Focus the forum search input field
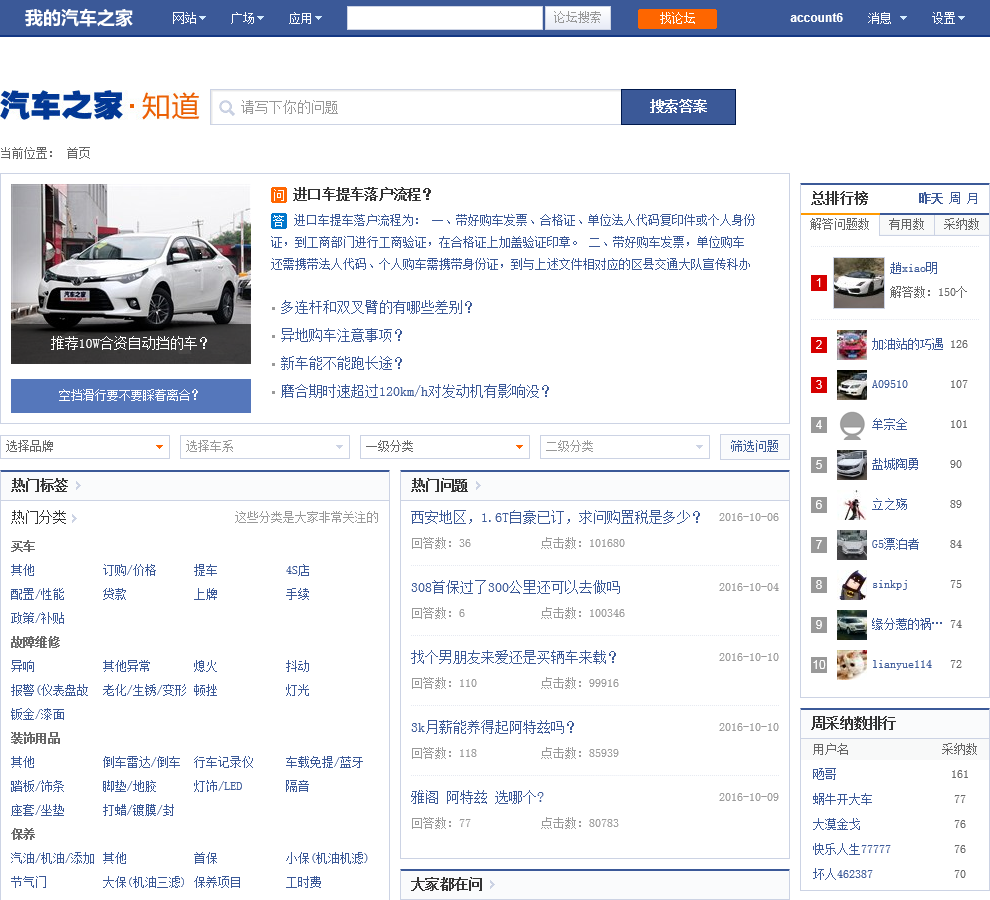This screenshot has width=990, height=900. point(444,18)
